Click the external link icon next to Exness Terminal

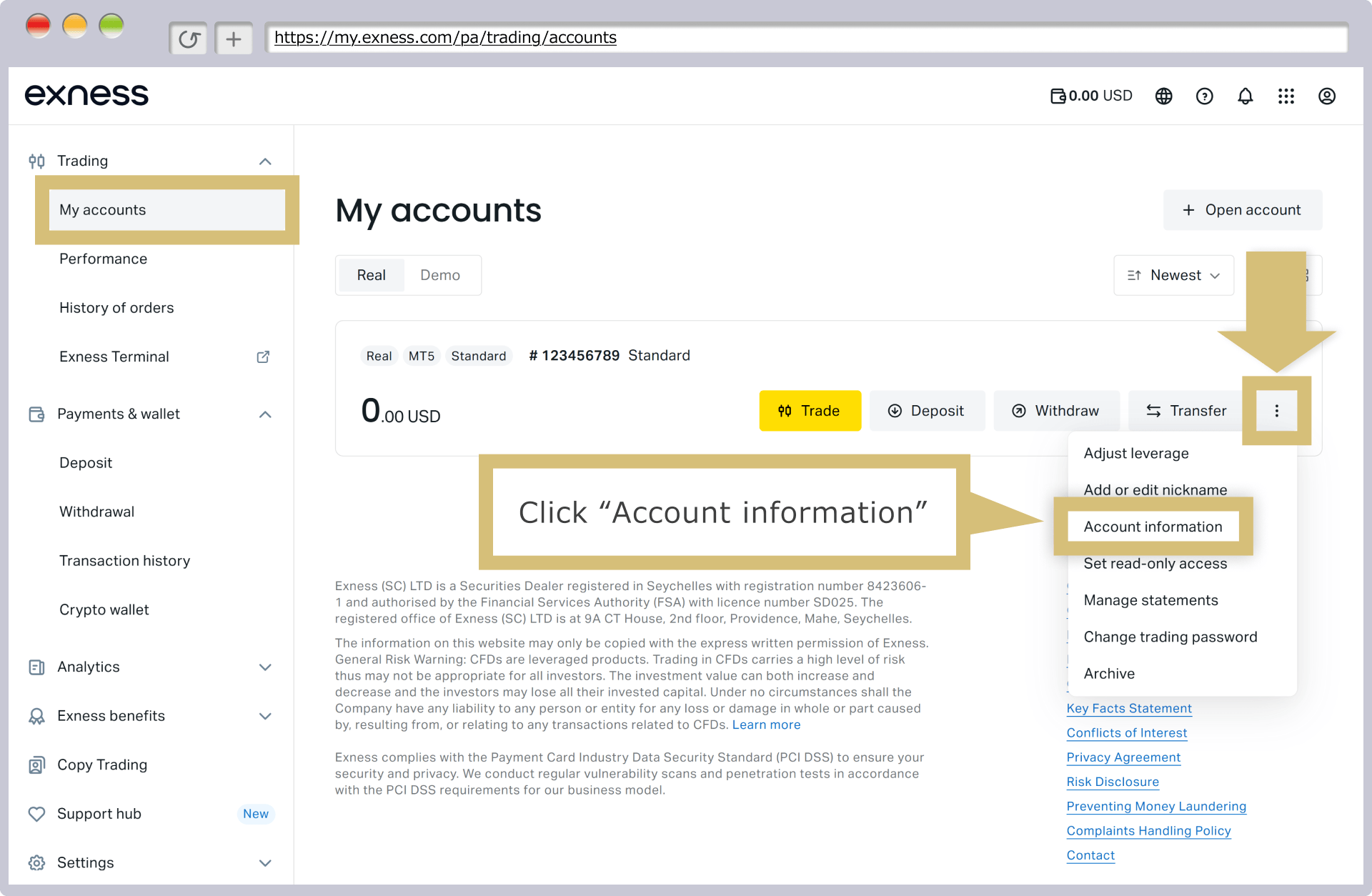[263, 357]
